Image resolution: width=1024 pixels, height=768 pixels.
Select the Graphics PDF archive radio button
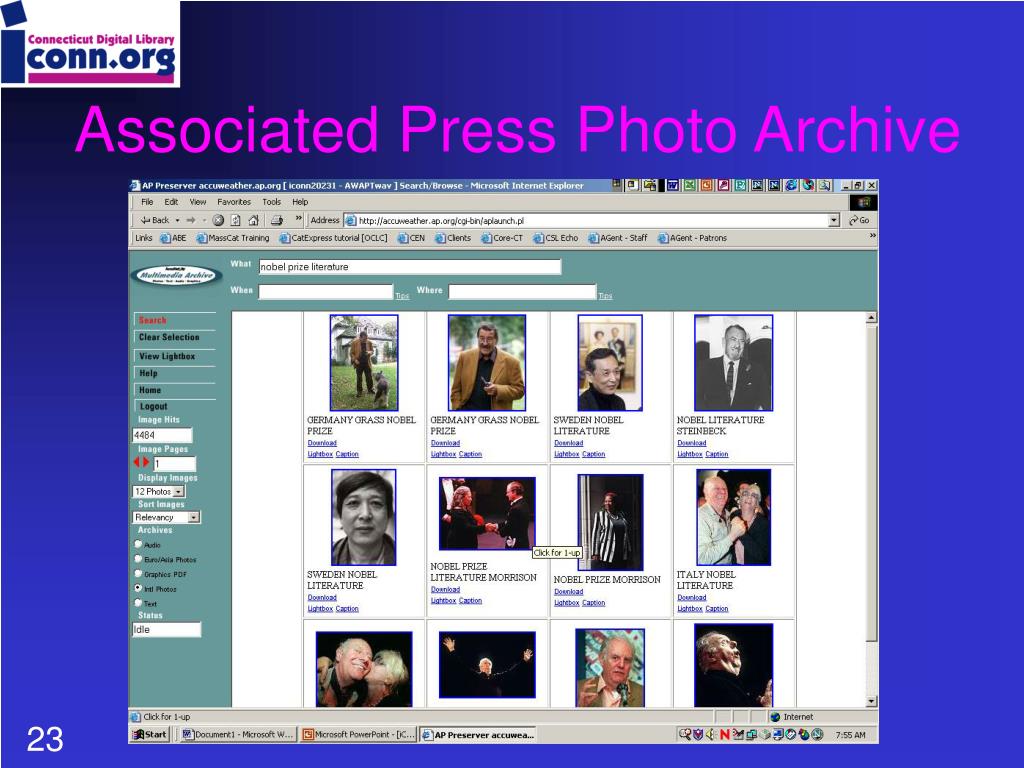tap(138, 573)
